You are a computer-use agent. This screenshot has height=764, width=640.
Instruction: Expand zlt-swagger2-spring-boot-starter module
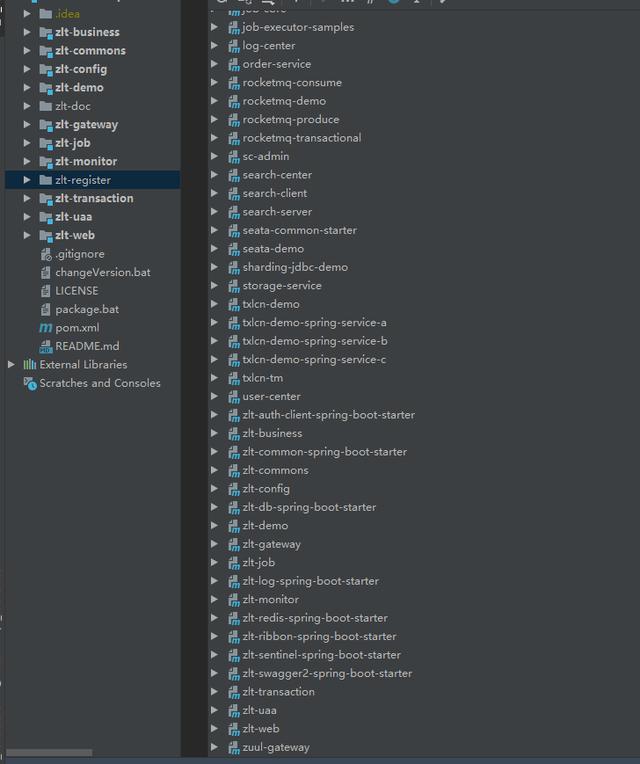point(214,673)
